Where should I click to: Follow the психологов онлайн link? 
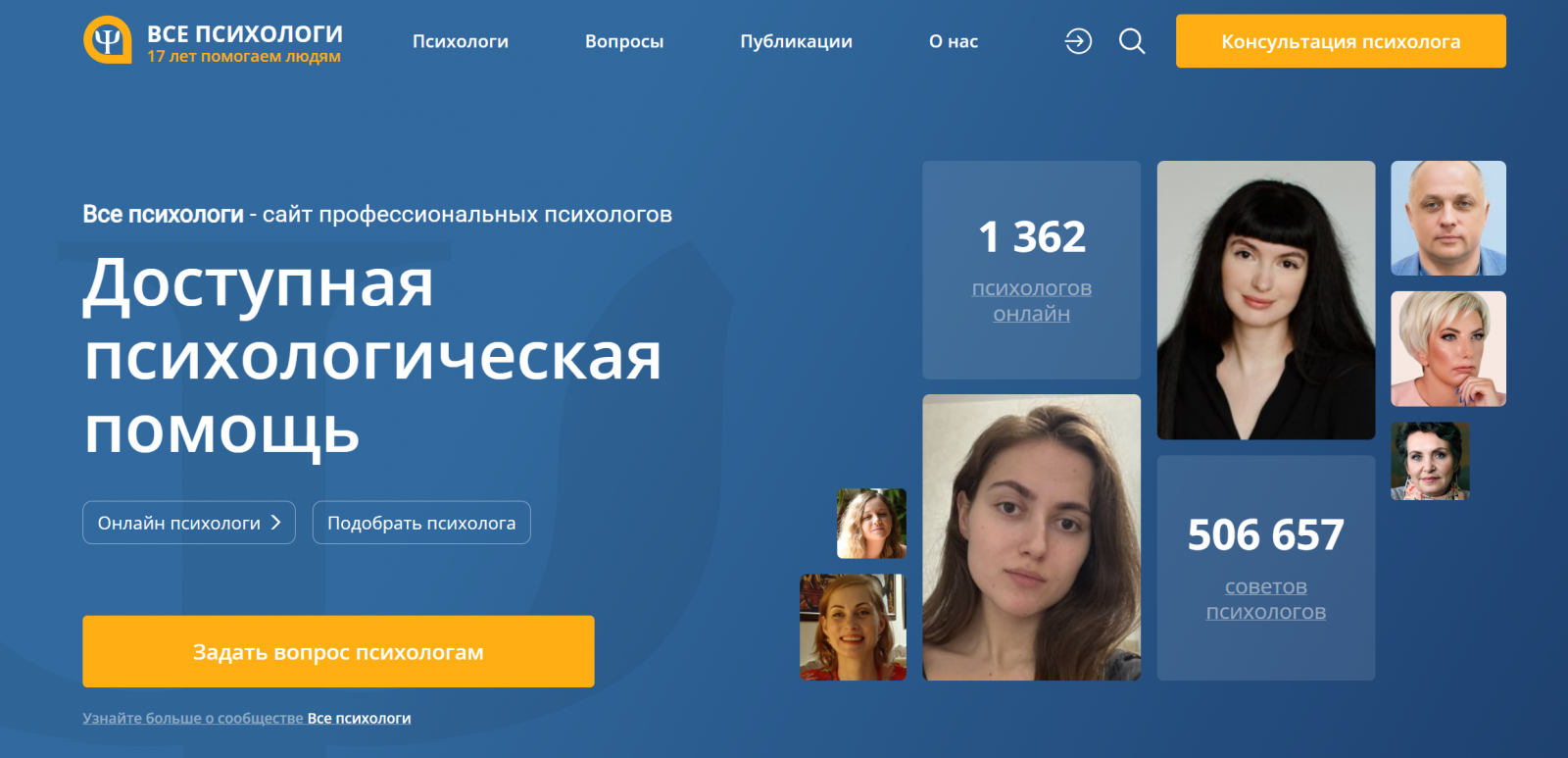click(x=1031, y=301)
